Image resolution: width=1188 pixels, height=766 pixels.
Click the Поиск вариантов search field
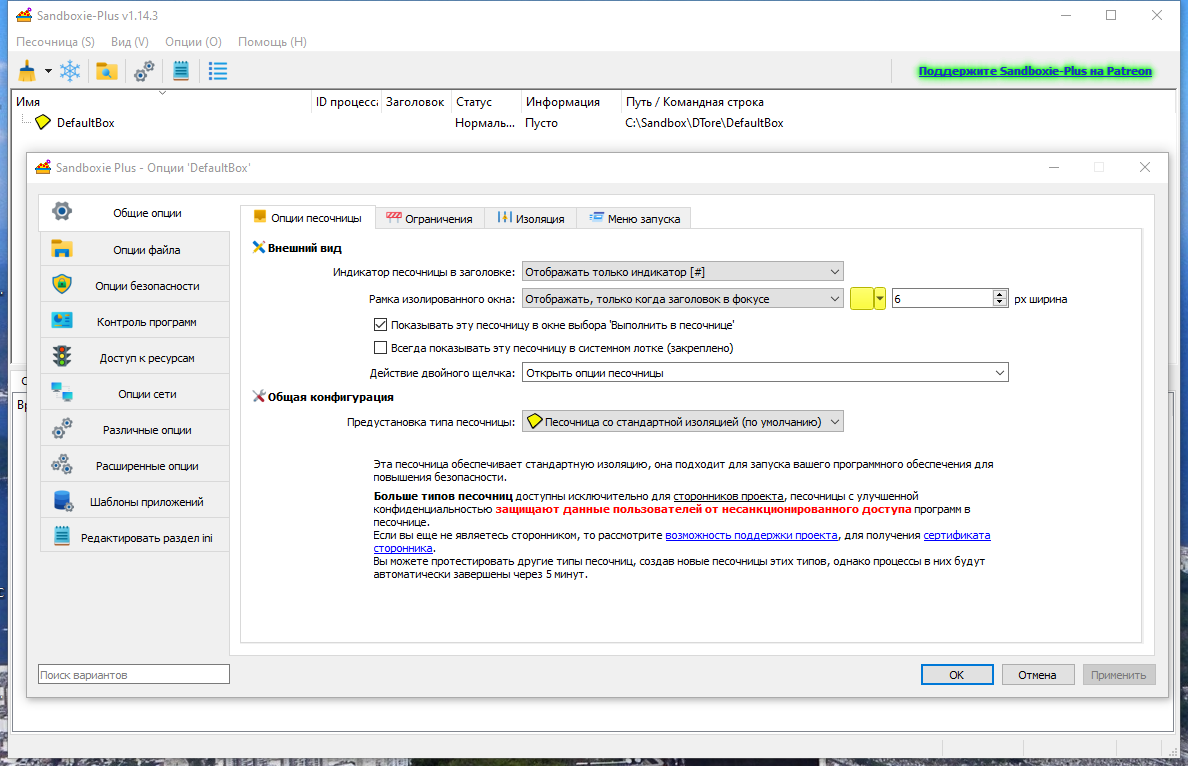134,674
